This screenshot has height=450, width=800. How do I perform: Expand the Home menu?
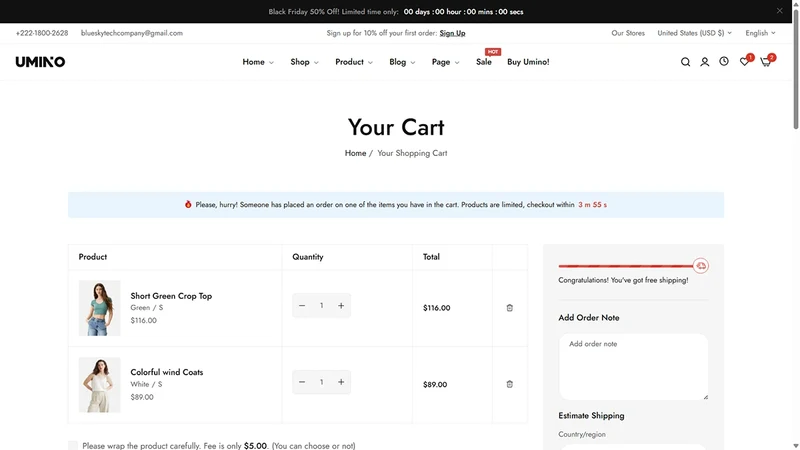[258, 62]
